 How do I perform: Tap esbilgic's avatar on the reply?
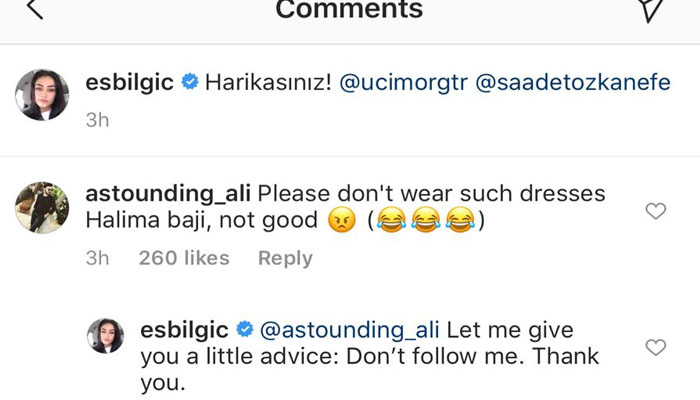tap(106, 336)
